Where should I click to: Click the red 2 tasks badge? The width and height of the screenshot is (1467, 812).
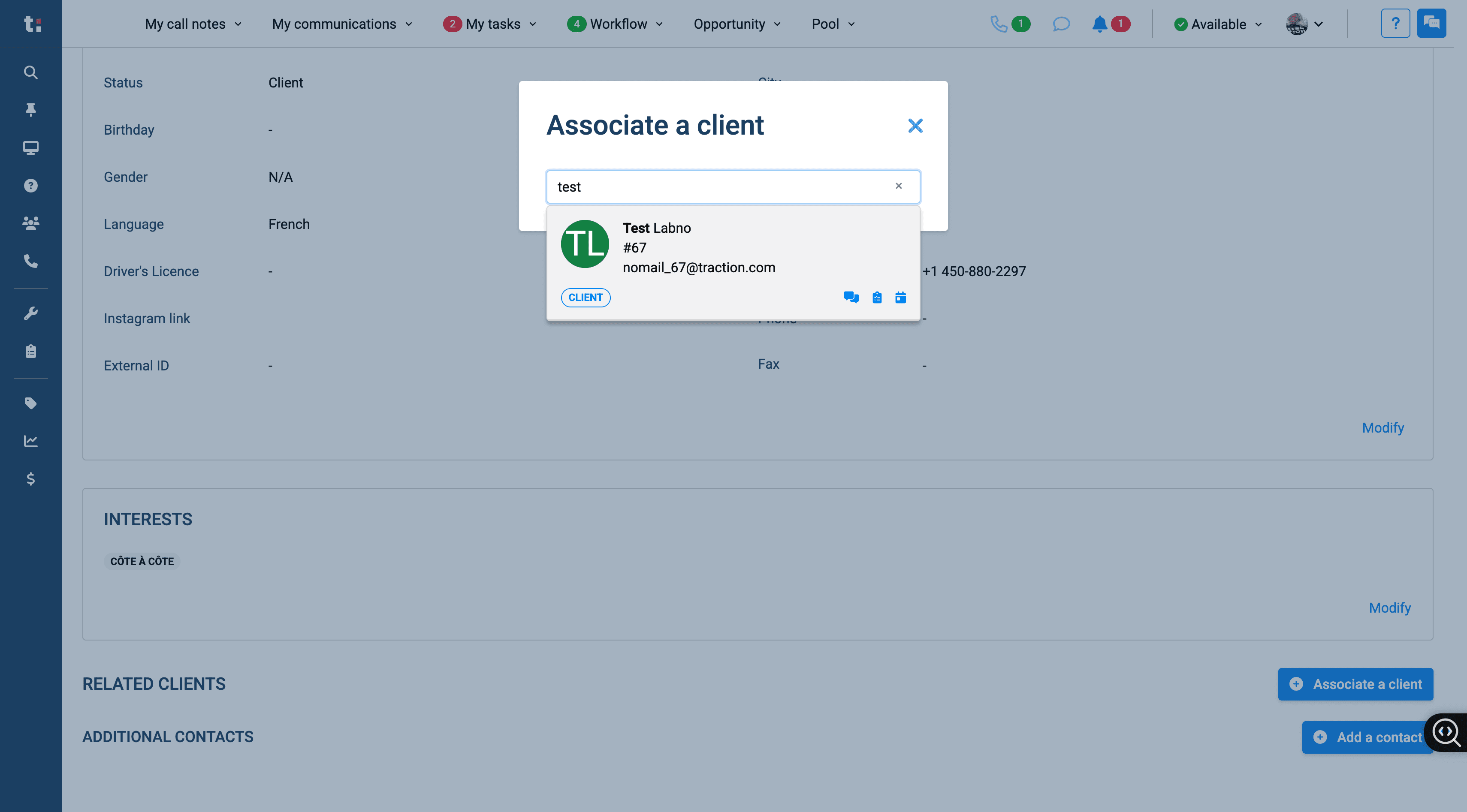coord(452,24)
